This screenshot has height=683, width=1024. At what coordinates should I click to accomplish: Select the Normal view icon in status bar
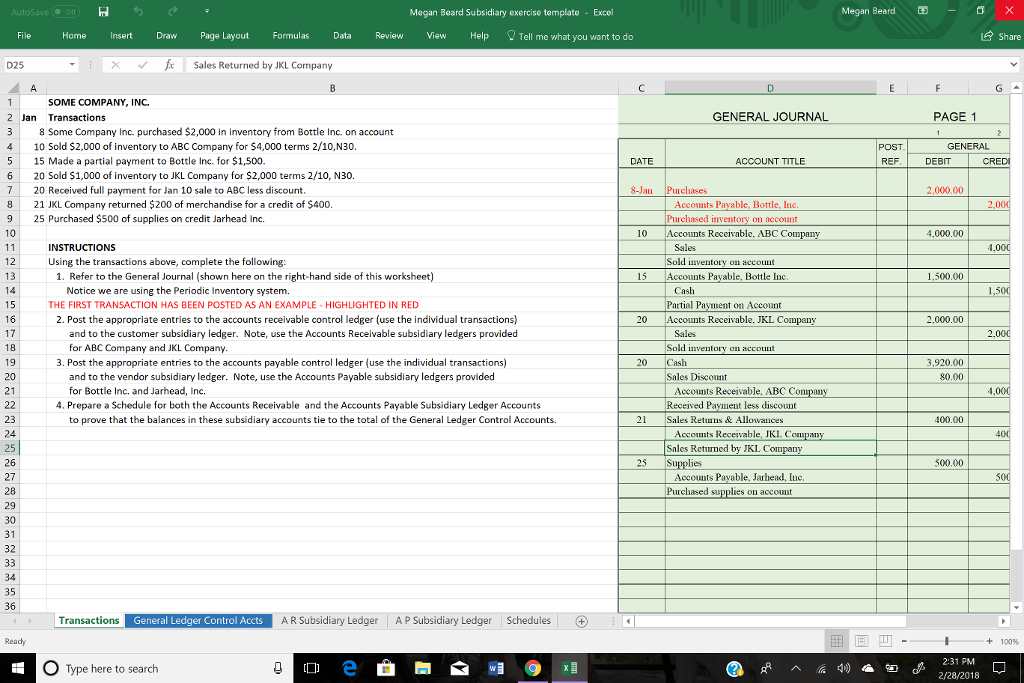(x=837, y=641)
